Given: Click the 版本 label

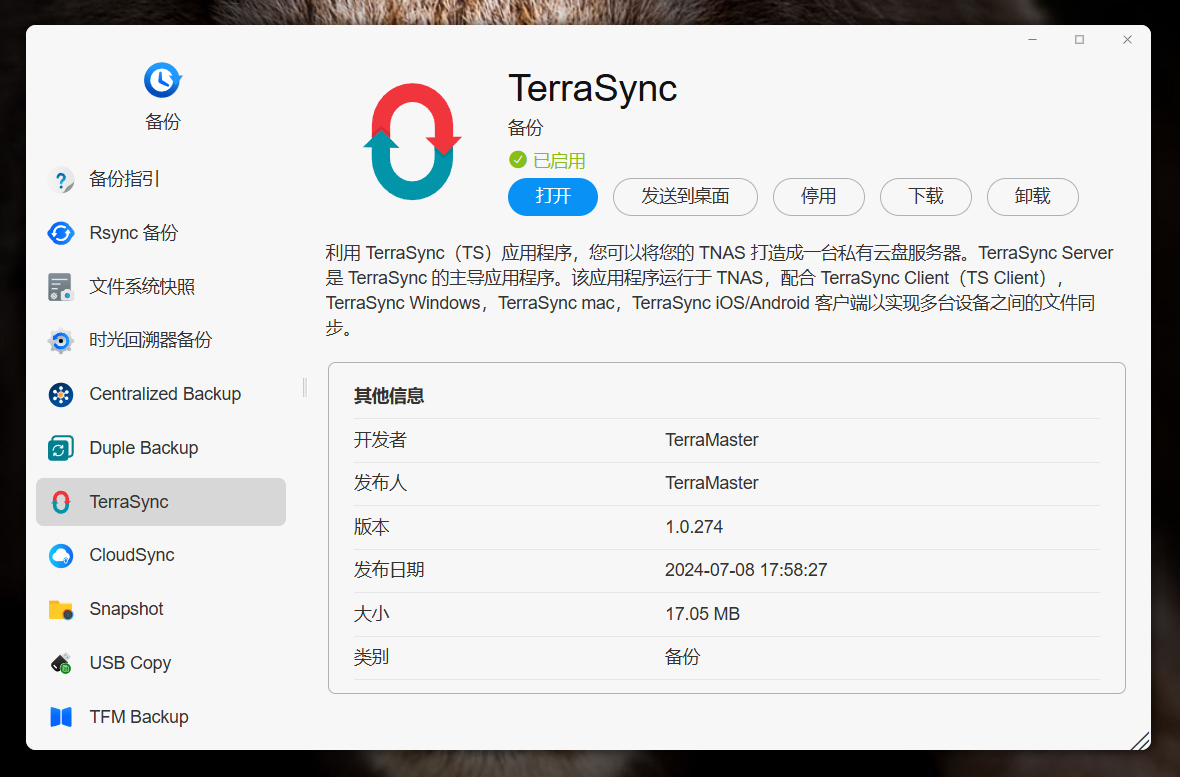Looking at the screenshot, I should click(x=372, y=527).
